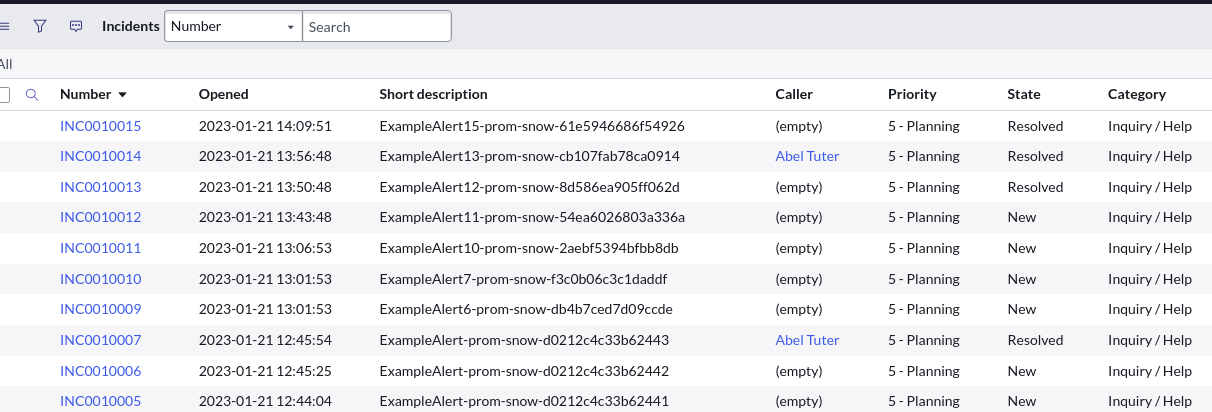Open incident INC0010006
Viewport: 1212px width, 412px height.
(100, 371)
